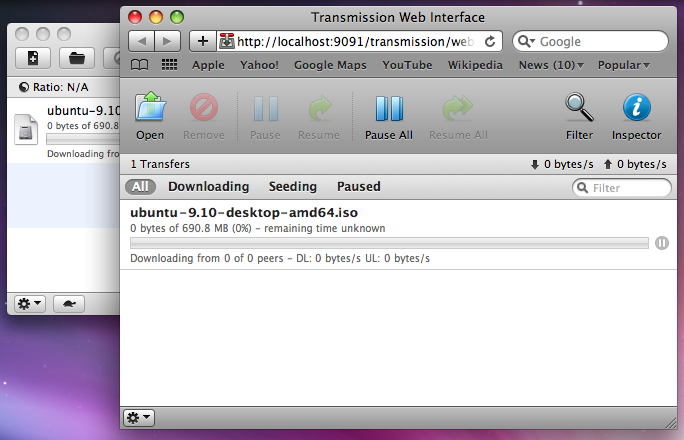Click the Pause All icon
Image resolution: width=684 pixels, height=440 pixels.
click(389, 109)
